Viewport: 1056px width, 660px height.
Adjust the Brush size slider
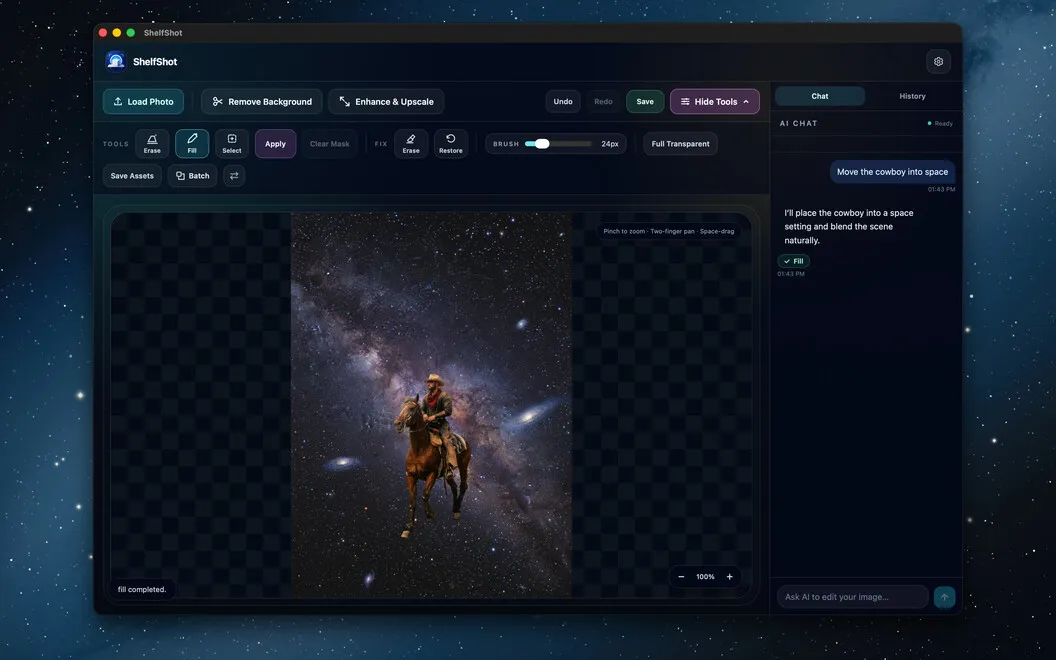pyautogui.click(x=558, y=143)
